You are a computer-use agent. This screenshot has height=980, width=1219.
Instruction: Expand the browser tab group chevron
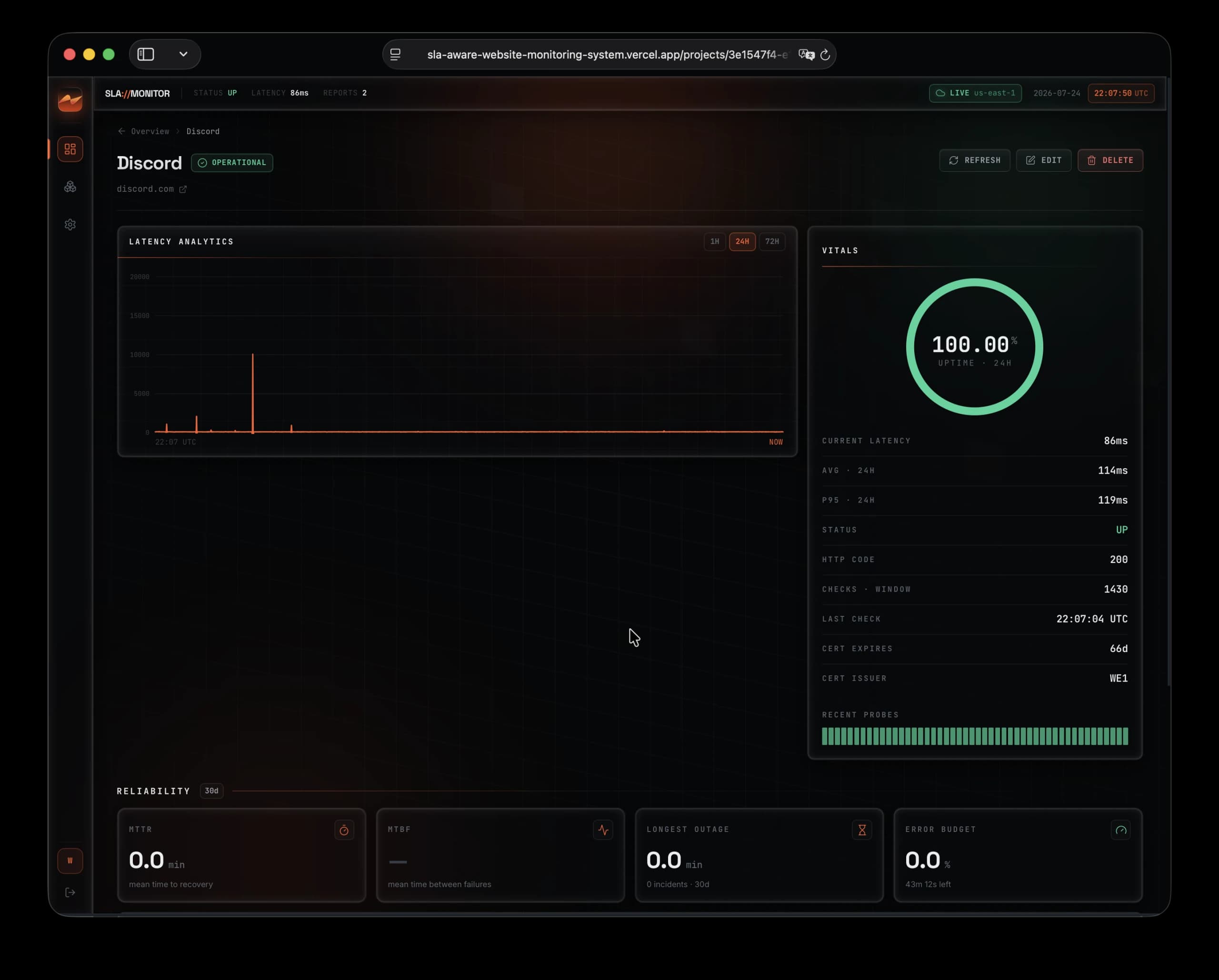pos(183,54)
